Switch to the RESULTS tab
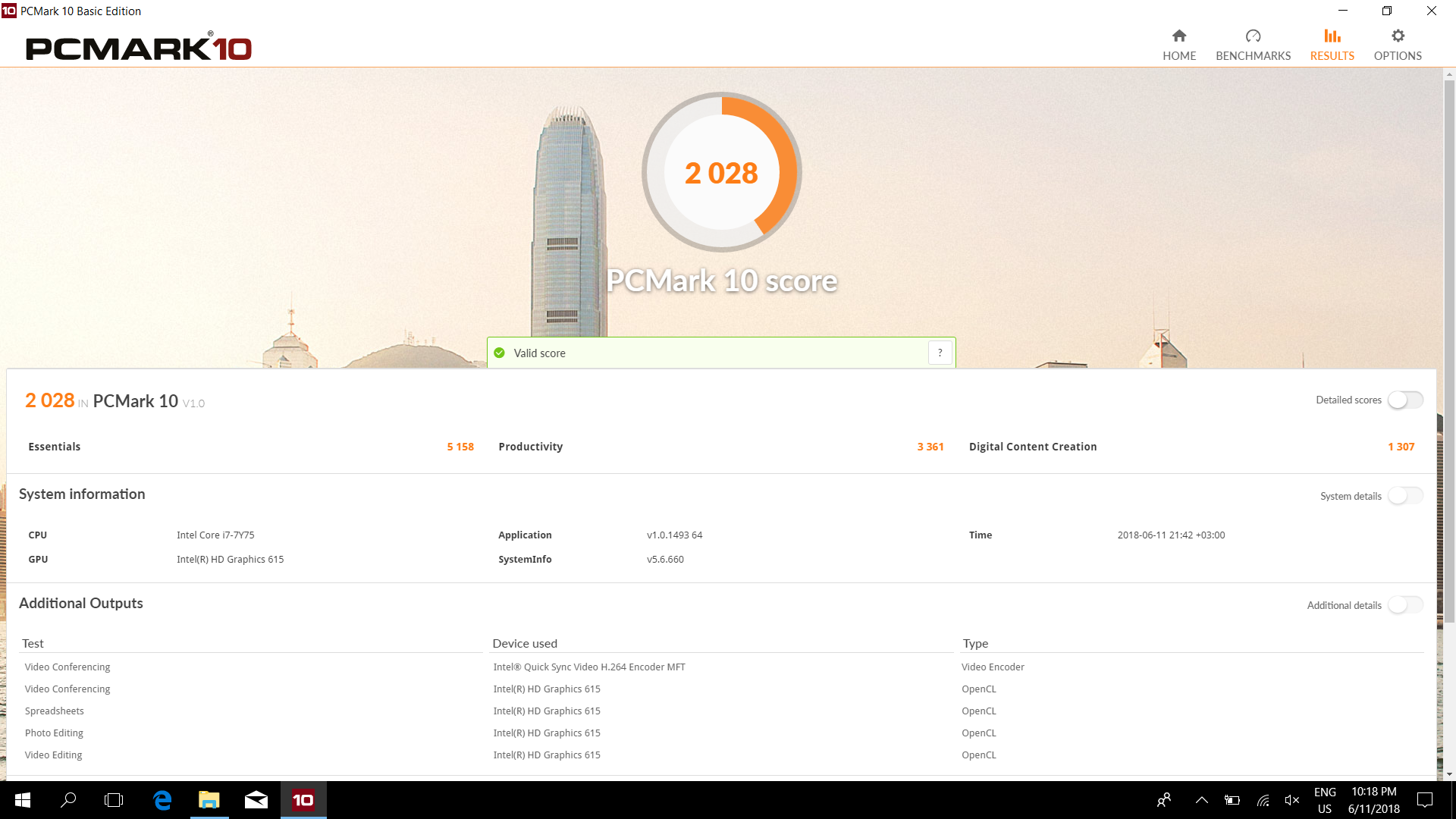The width and height of the screenshot is (1456, 819). click(1332, 45)
